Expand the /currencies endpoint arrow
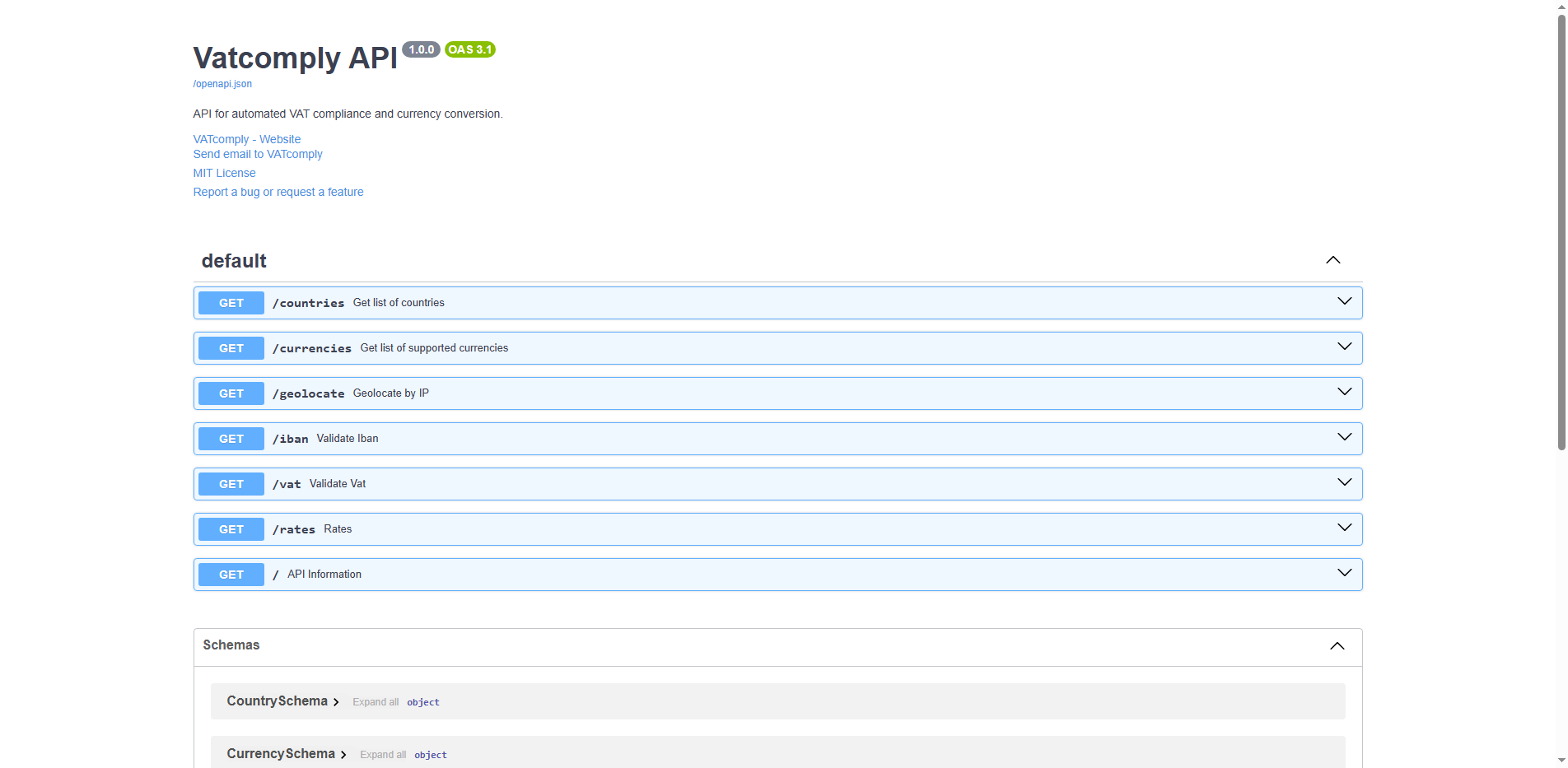 1344,347
